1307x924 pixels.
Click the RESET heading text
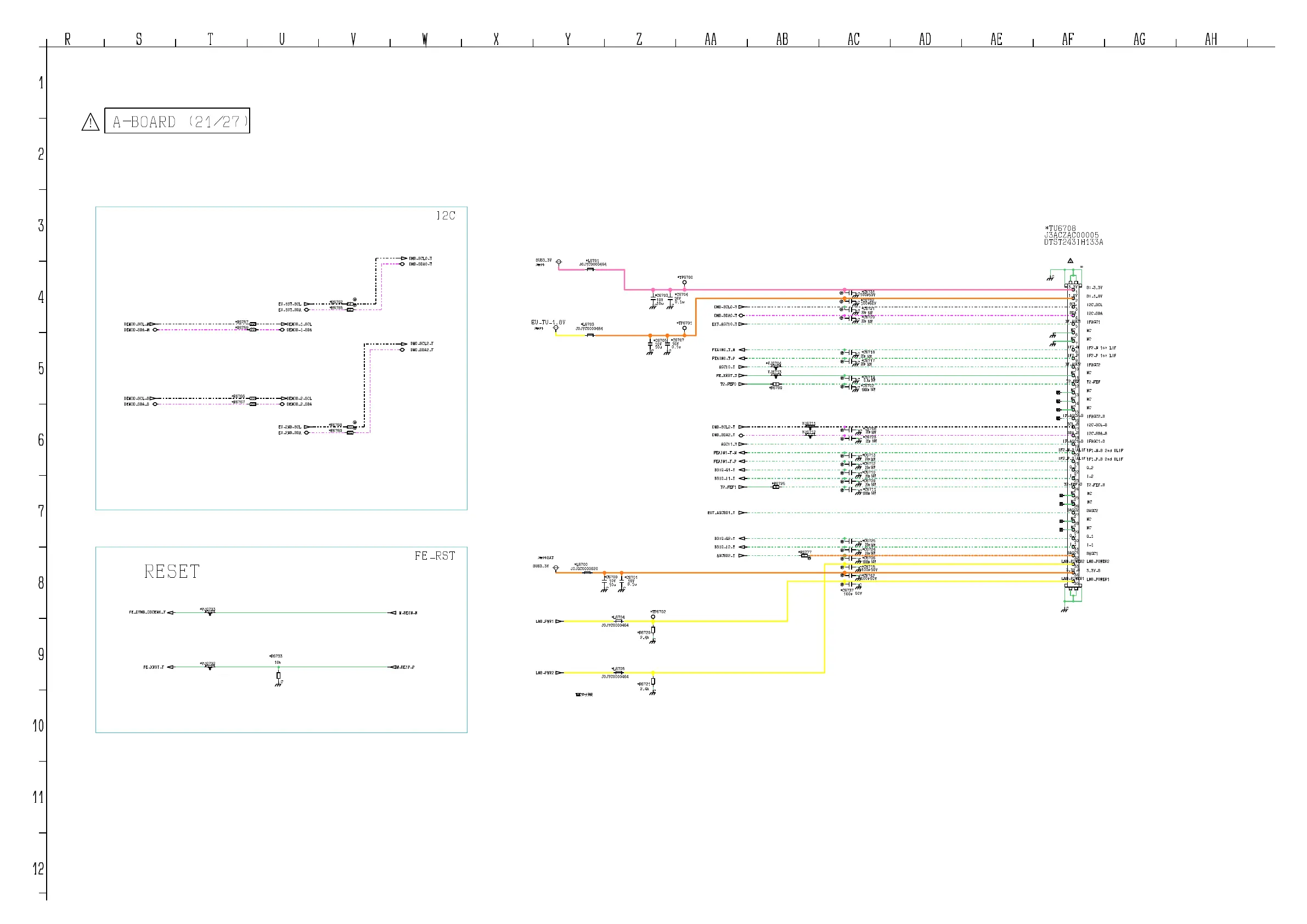point(171,572)
